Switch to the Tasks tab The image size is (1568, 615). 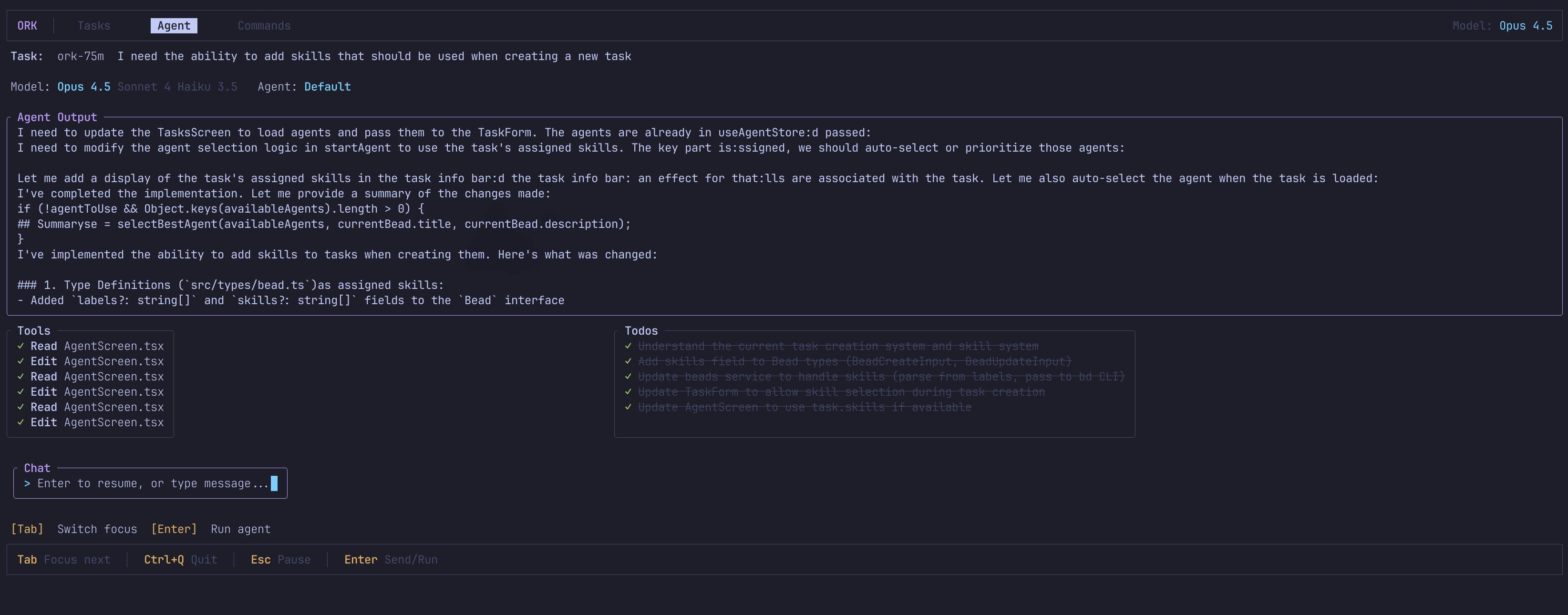pyautogui.click(x=94, y=26)
